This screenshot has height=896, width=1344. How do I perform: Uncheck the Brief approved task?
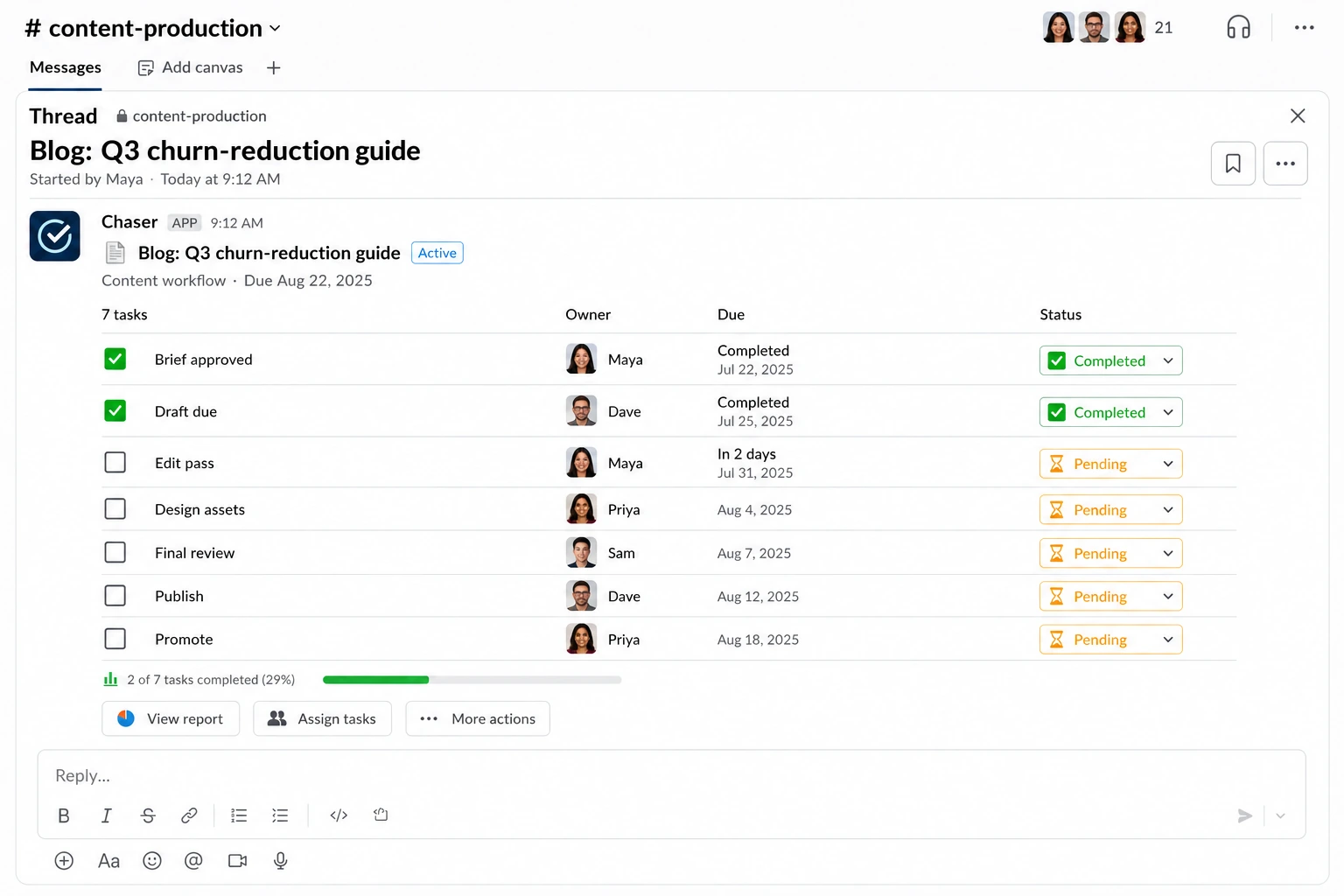point(115,359)
